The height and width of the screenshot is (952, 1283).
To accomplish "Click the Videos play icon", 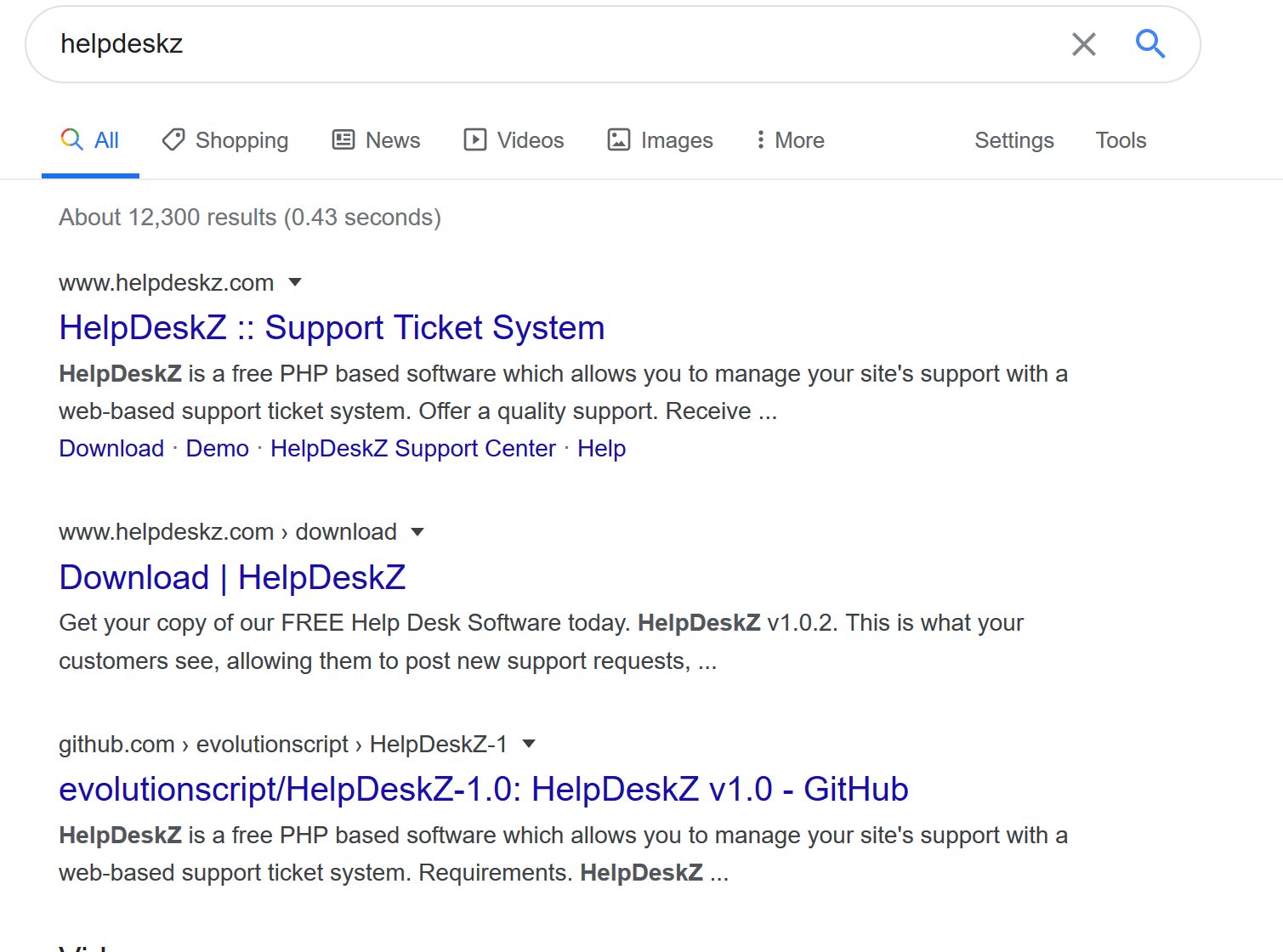I will [474, 139].
